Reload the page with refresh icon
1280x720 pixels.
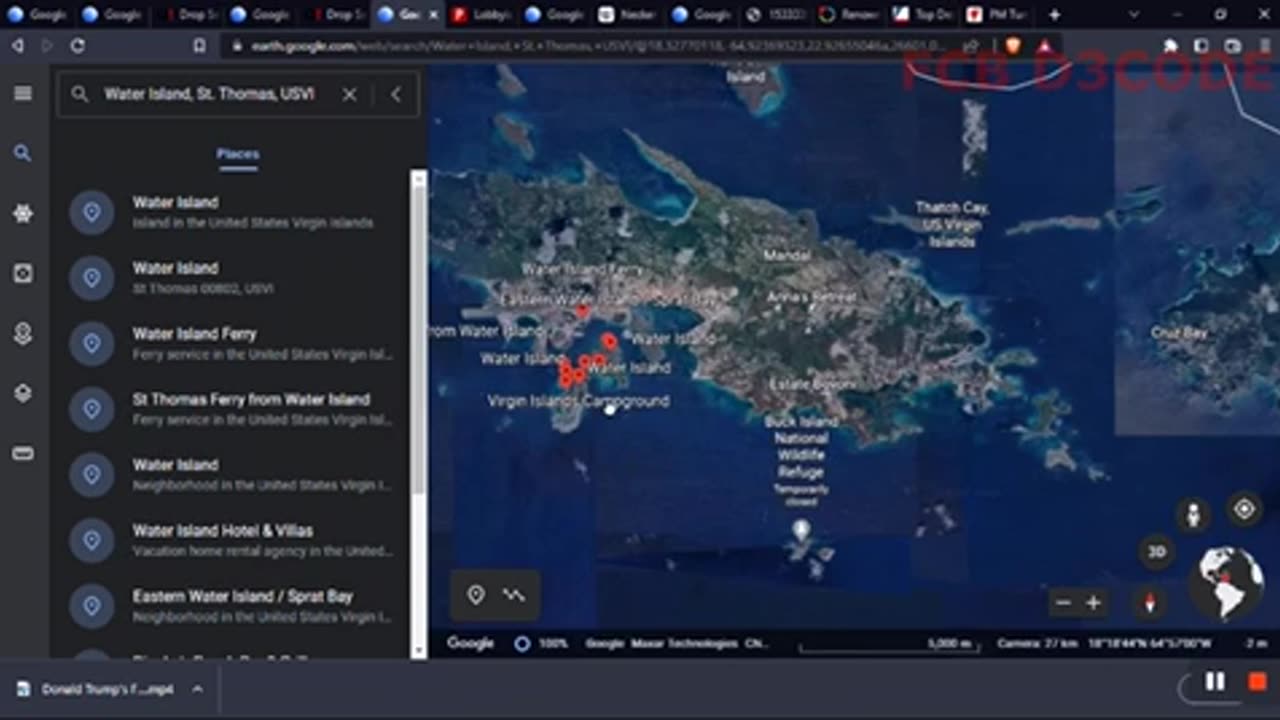[77, 46]
